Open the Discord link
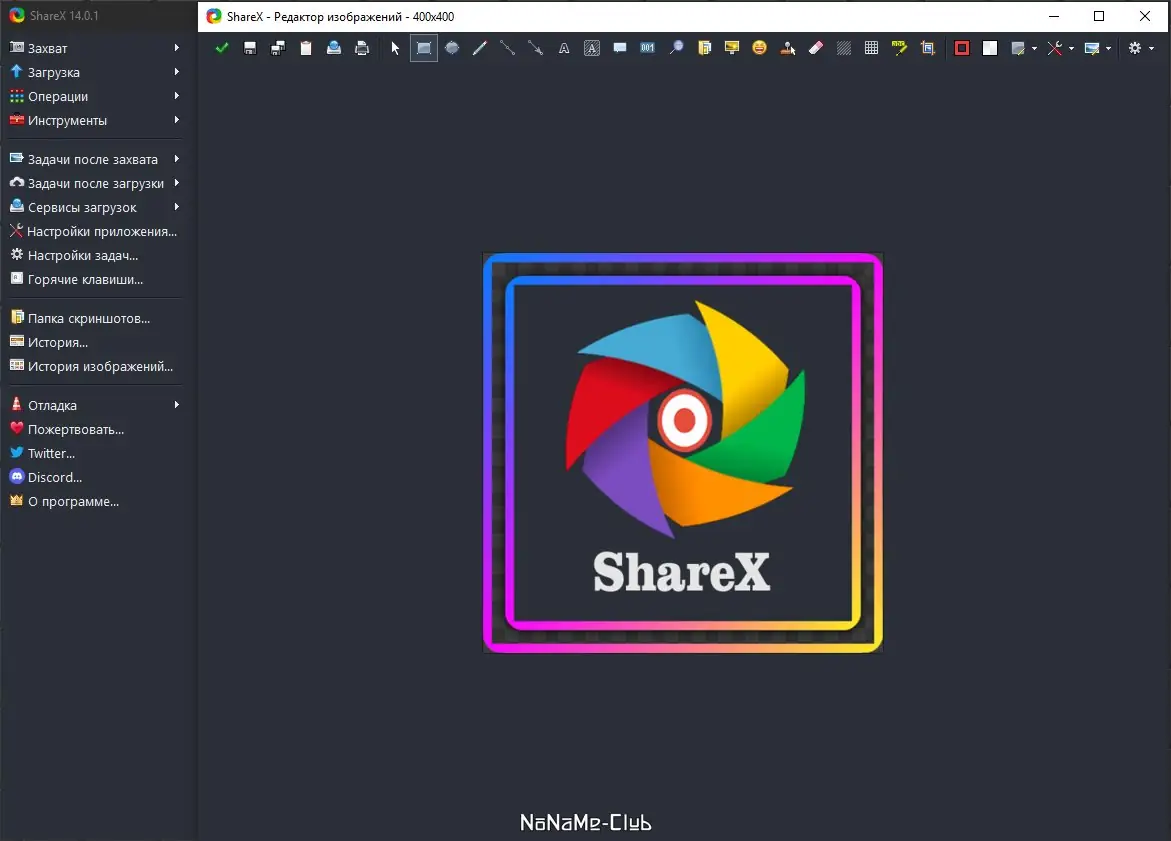 click(x=94, y=477)
